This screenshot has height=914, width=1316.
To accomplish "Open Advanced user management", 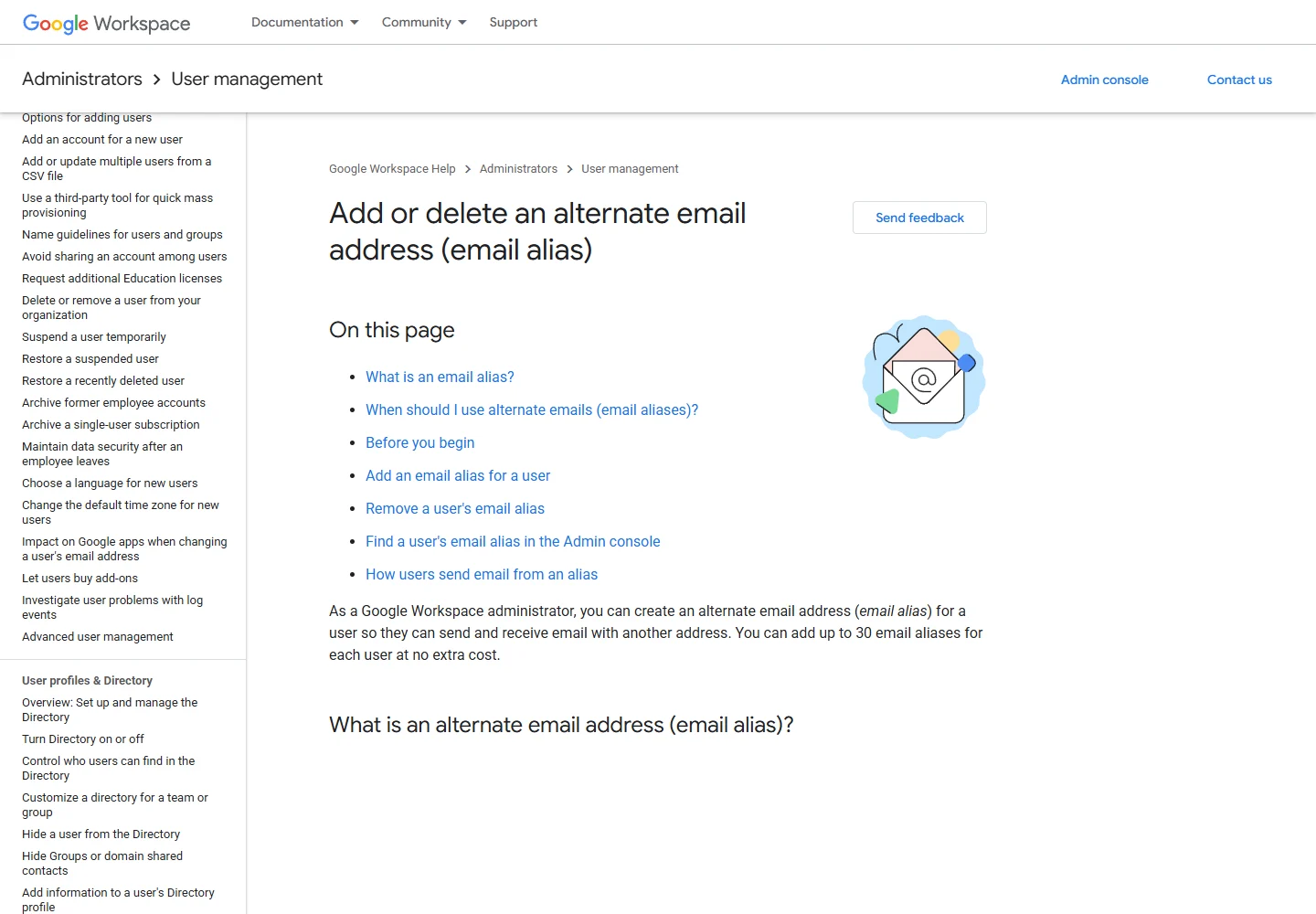I will (x=98, y=637).
